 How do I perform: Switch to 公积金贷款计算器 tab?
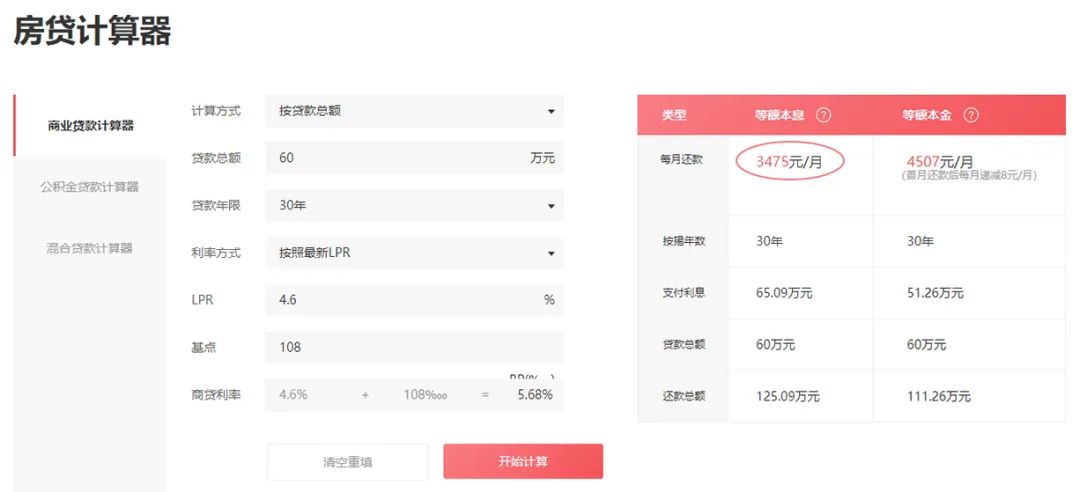pyautogui.click(x=89, y=187)
